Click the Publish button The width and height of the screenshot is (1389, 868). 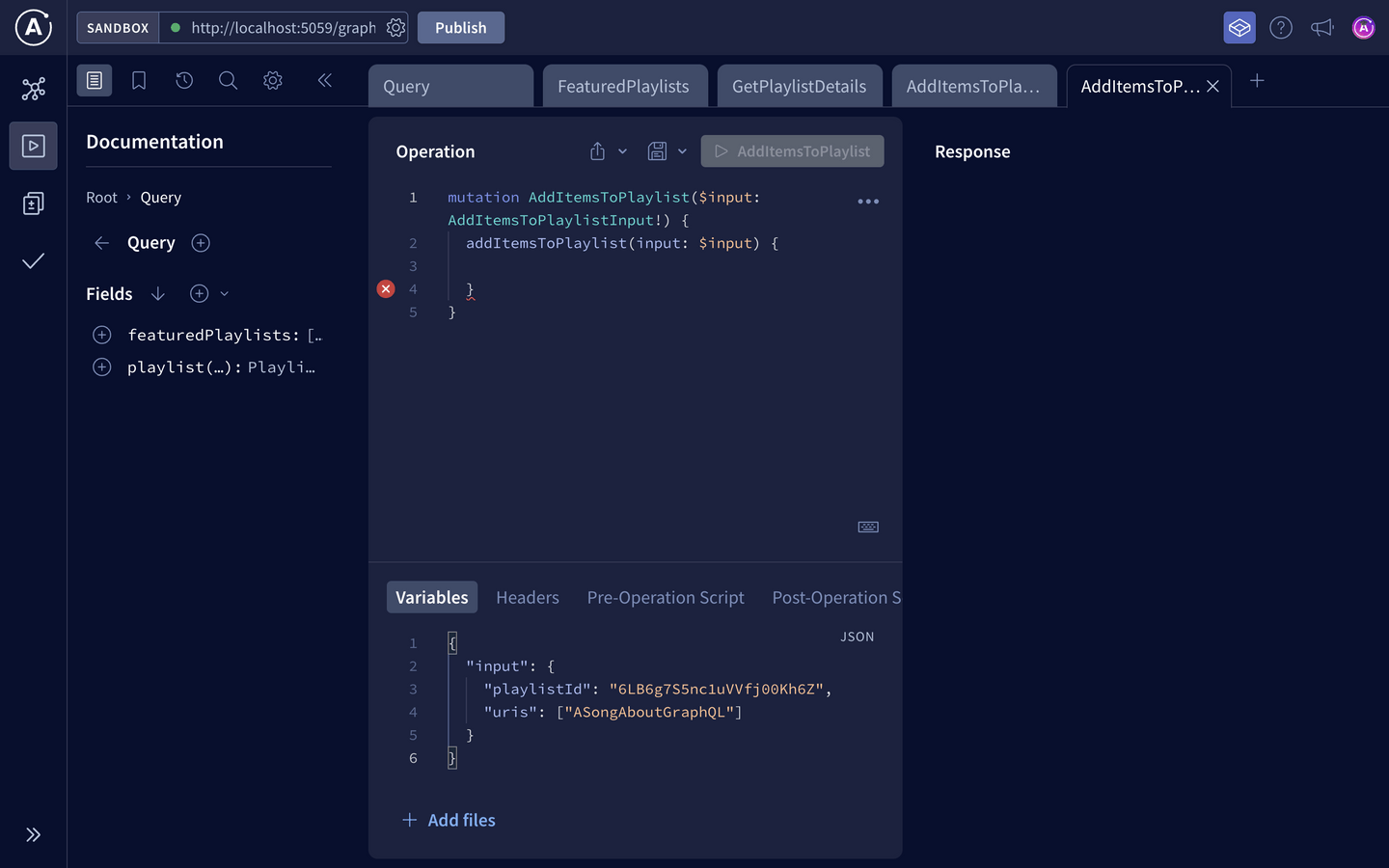pos(460,27)
